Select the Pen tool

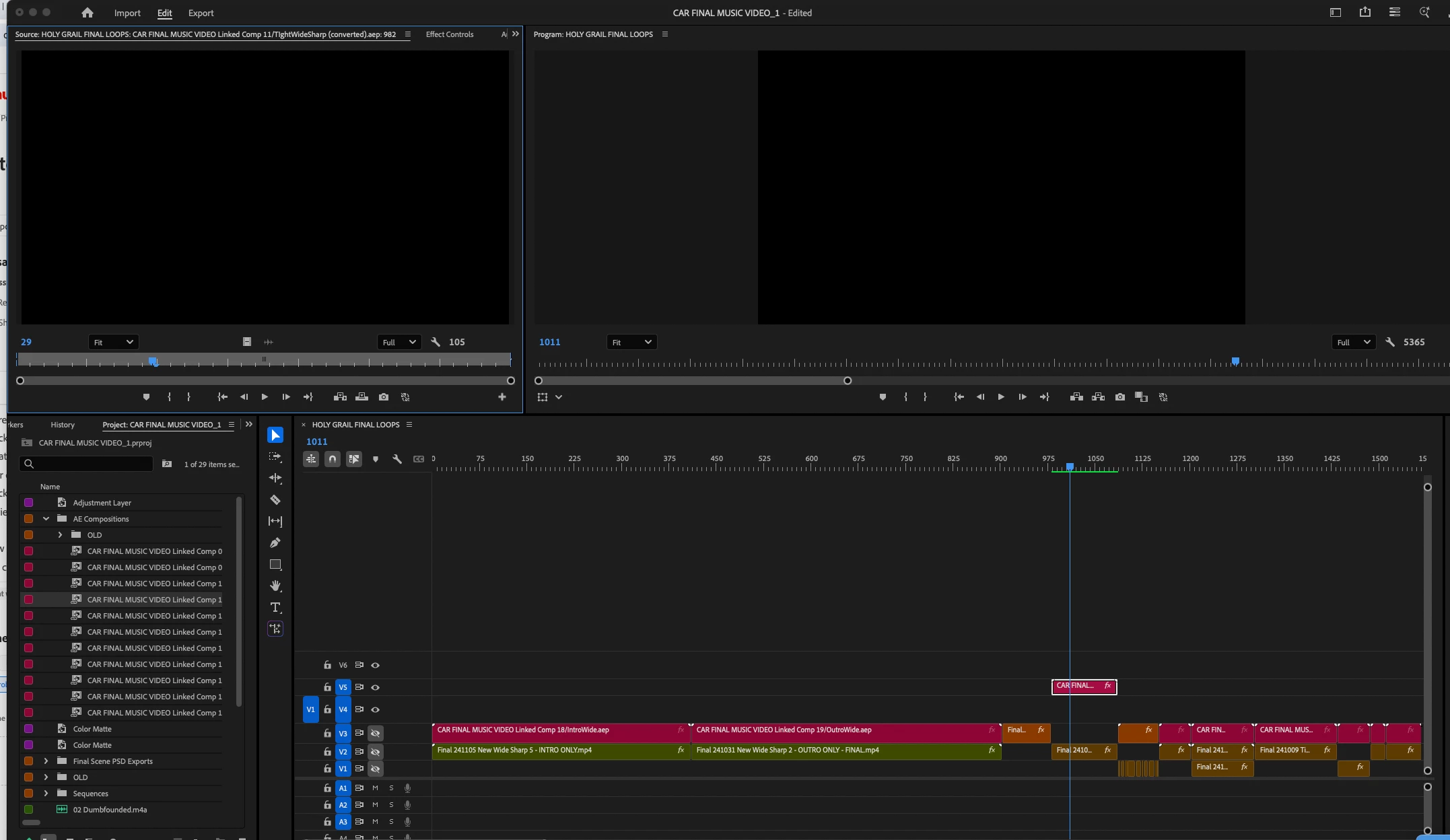coord(275,543)
